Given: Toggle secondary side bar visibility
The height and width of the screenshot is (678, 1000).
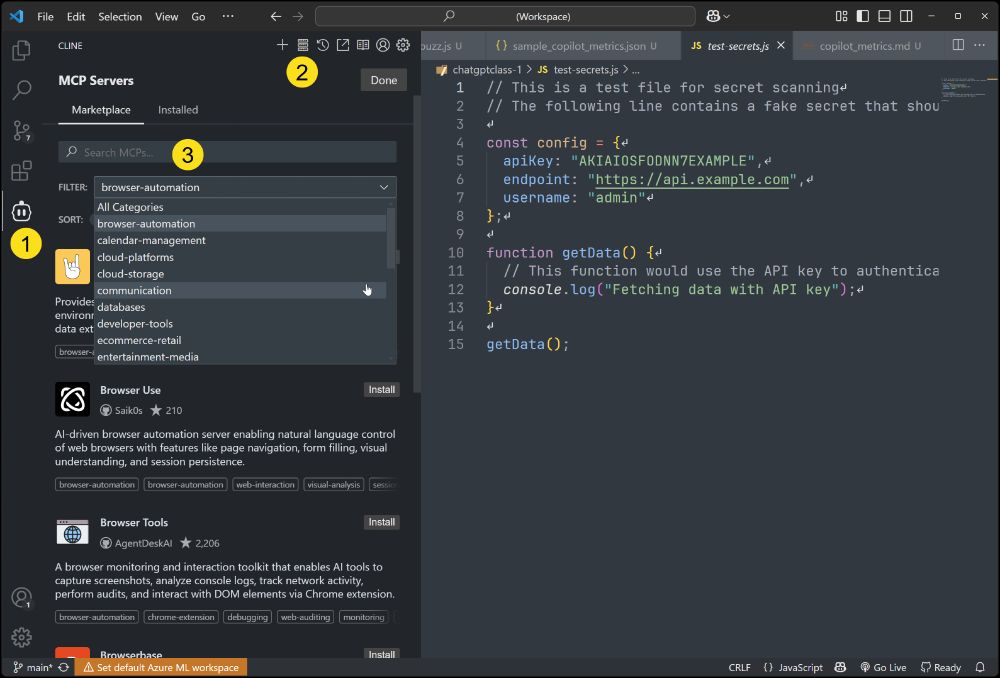Looking at the screenshot, I should (906, 17).
